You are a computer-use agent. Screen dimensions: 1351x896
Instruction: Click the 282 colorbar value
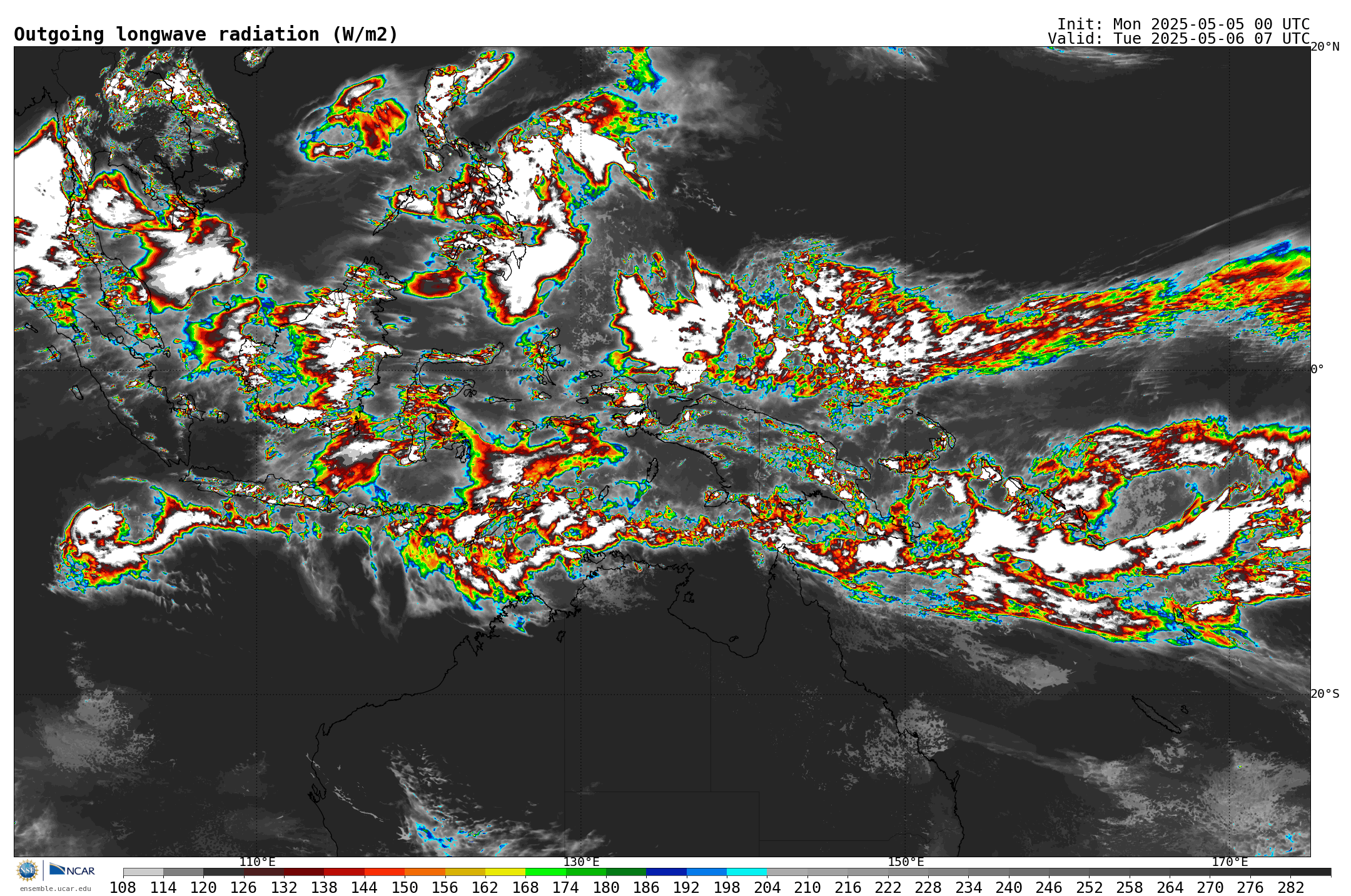click(1290, 888)
